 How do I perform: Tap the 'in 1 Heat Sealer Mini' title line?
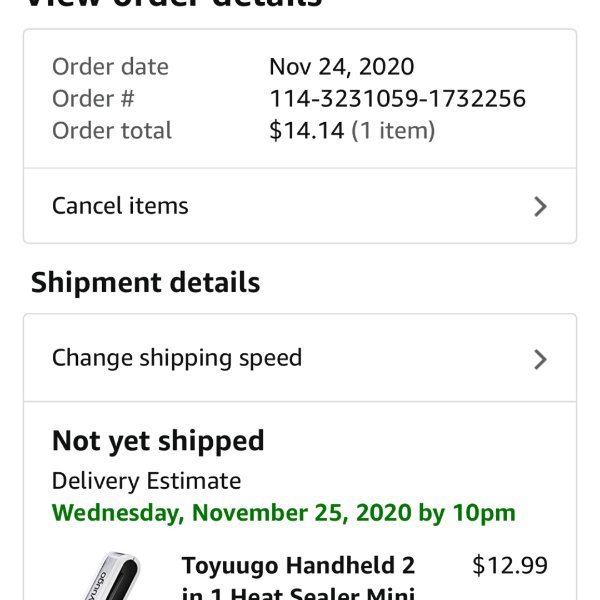298,593
